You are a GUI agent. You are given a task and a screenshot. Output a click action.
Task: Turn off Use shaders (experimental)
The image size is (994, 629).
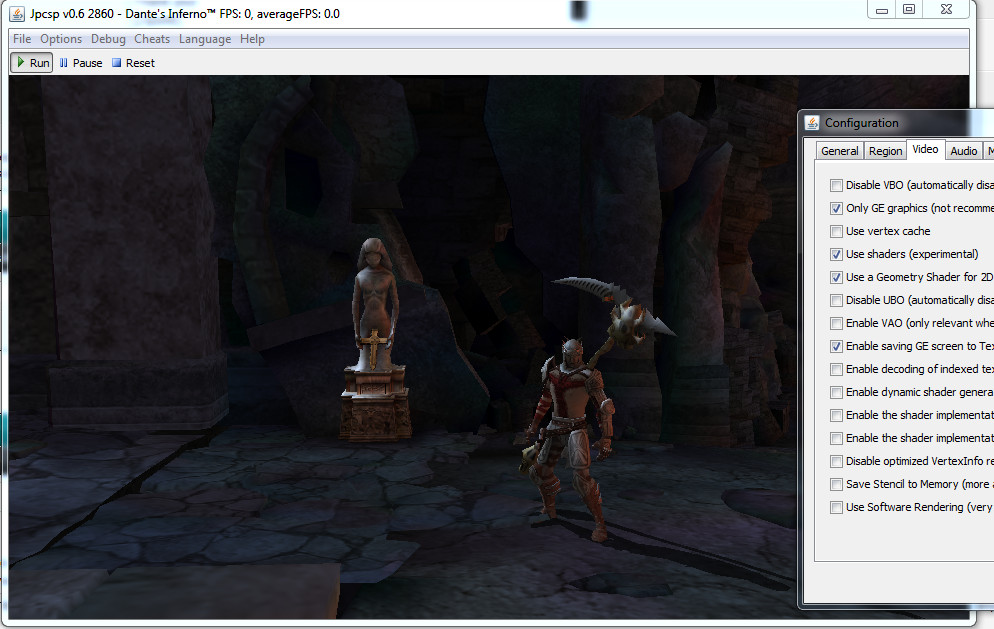[x=836, y=254]
